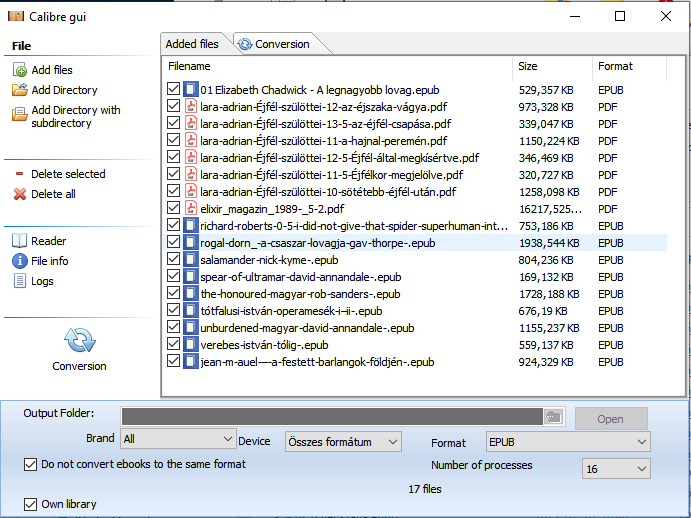Switch to the Added files tab
Viewport: 691px width, 518px height.
(192, 44)
